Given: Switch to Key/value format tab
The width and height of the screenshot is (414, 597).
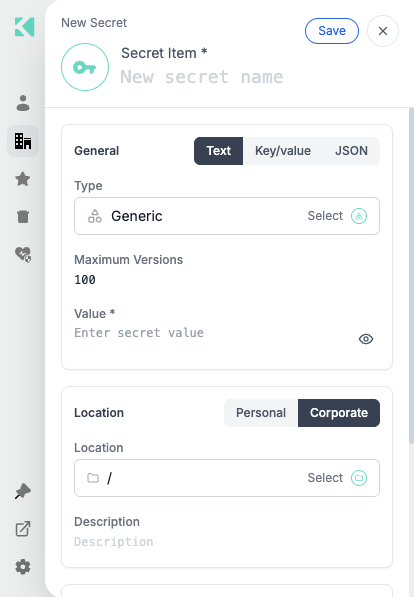Looking at the screenshot, I should [283, 151].
